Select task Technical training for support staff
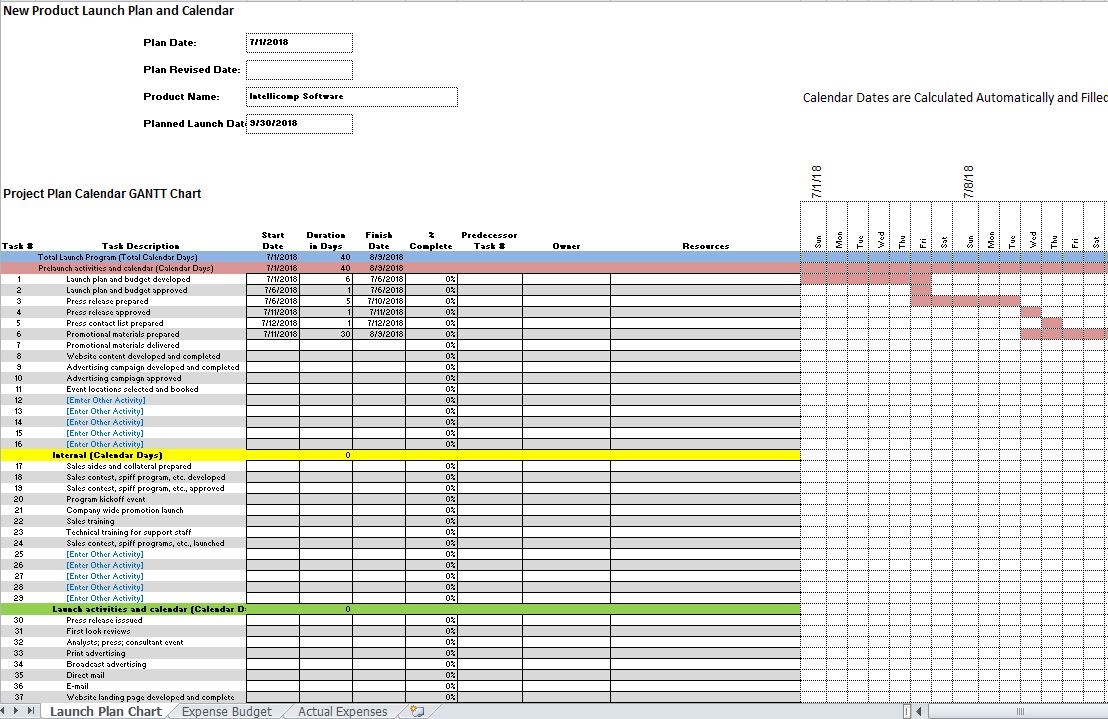This screenshot has height=719, width=1108. click(x=129, y=532)
